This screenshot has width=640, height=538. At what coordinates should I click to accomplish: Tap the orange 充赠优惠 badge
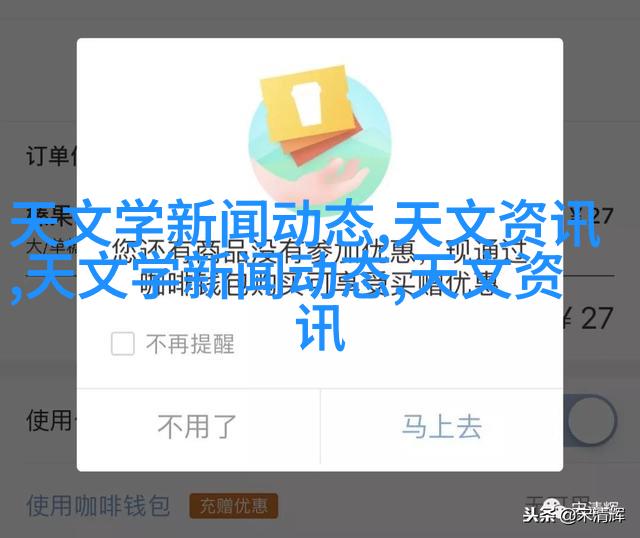(x=233, y=506)
